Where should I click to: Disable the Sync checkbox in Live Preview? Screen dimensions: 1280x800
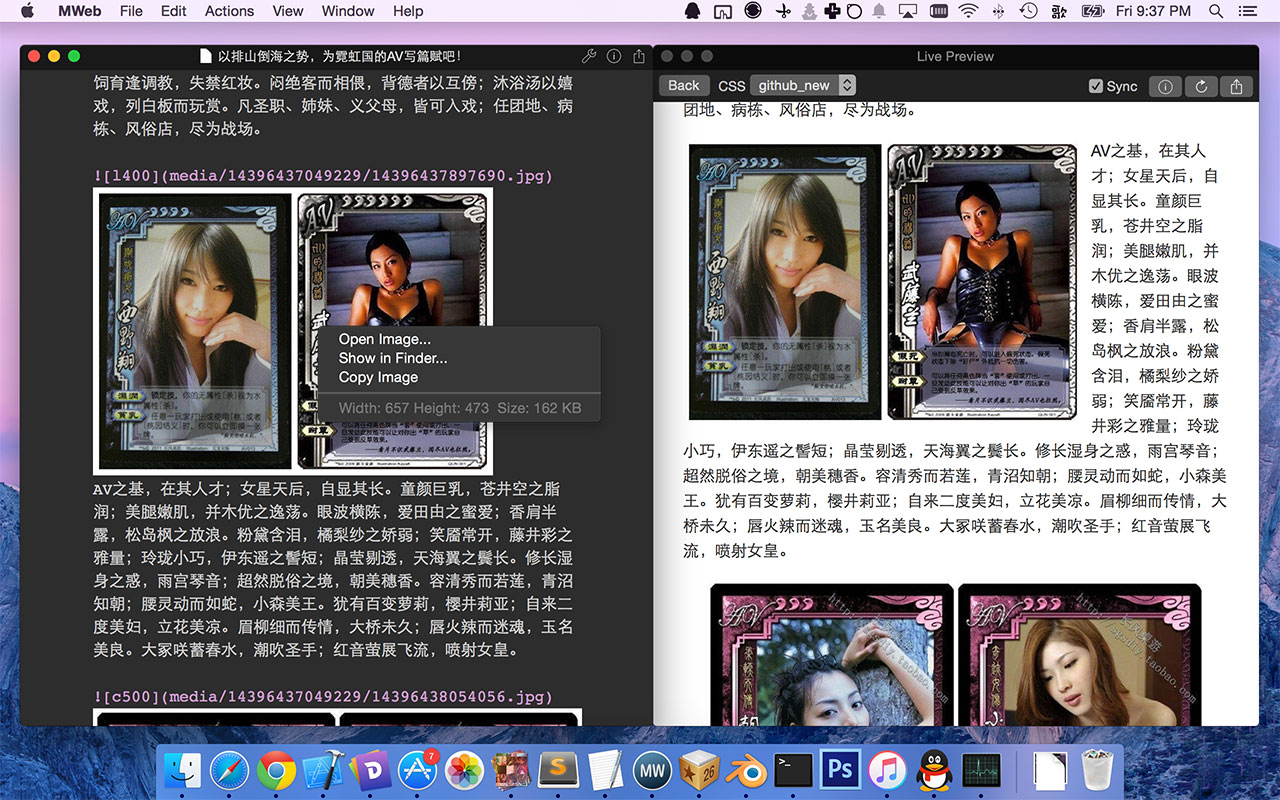[x=1096, y=86]
